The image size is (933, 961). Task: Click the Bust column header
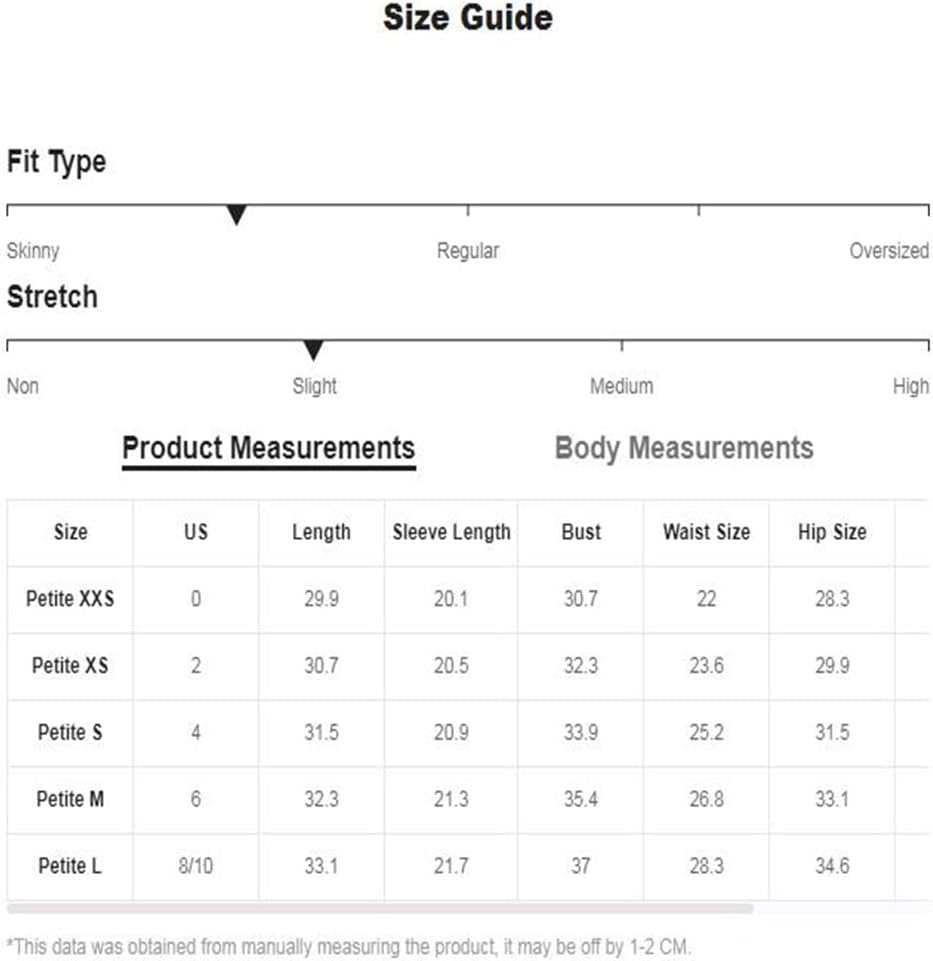[581, 532]
